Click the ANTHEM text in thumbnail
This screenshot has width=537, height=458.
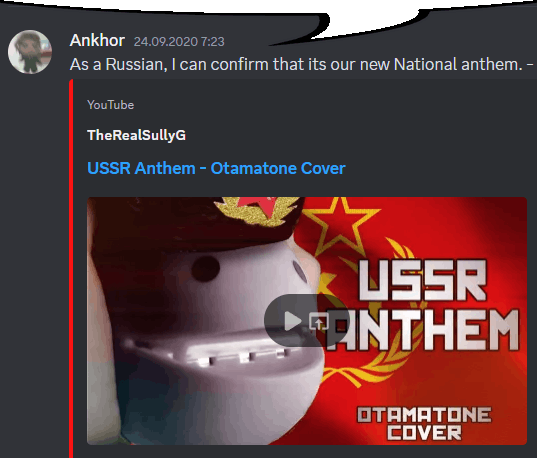point(422,330)
